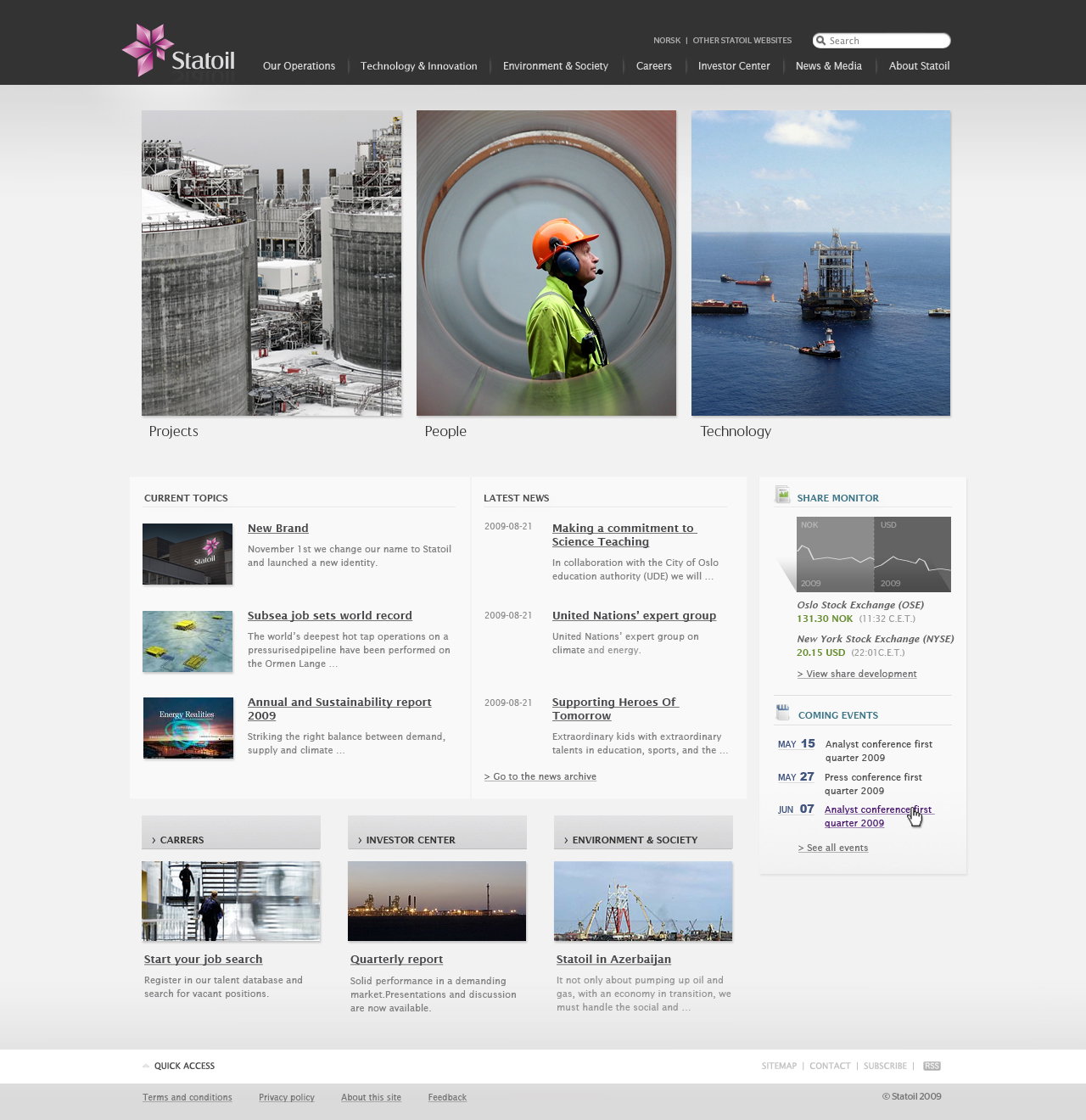Screen dimensions: 1086x1120
Task: Open About this site link
Action: (x=371, y=1098)
